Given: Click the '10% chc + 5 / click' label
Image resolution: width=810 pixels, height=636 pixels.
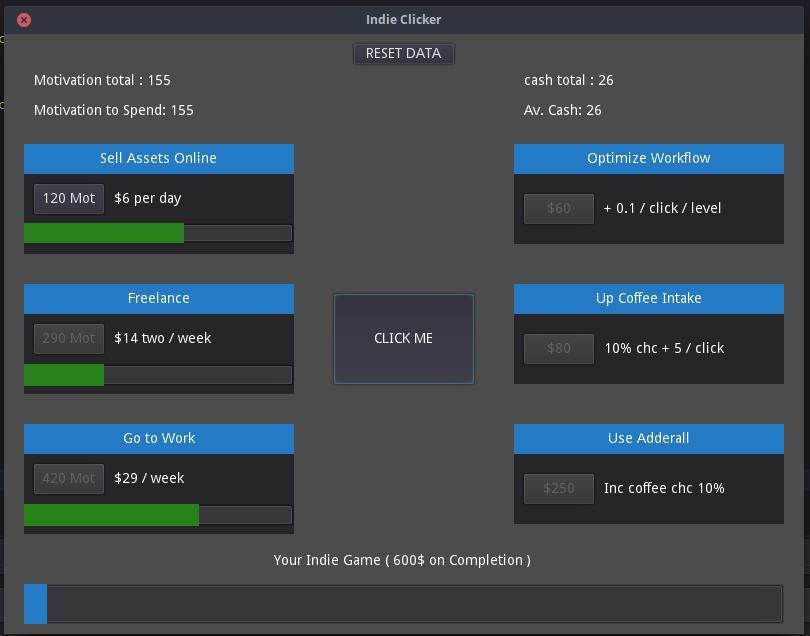Looking at the screenshot, I should pyautogui.click(x=664, y=349).
